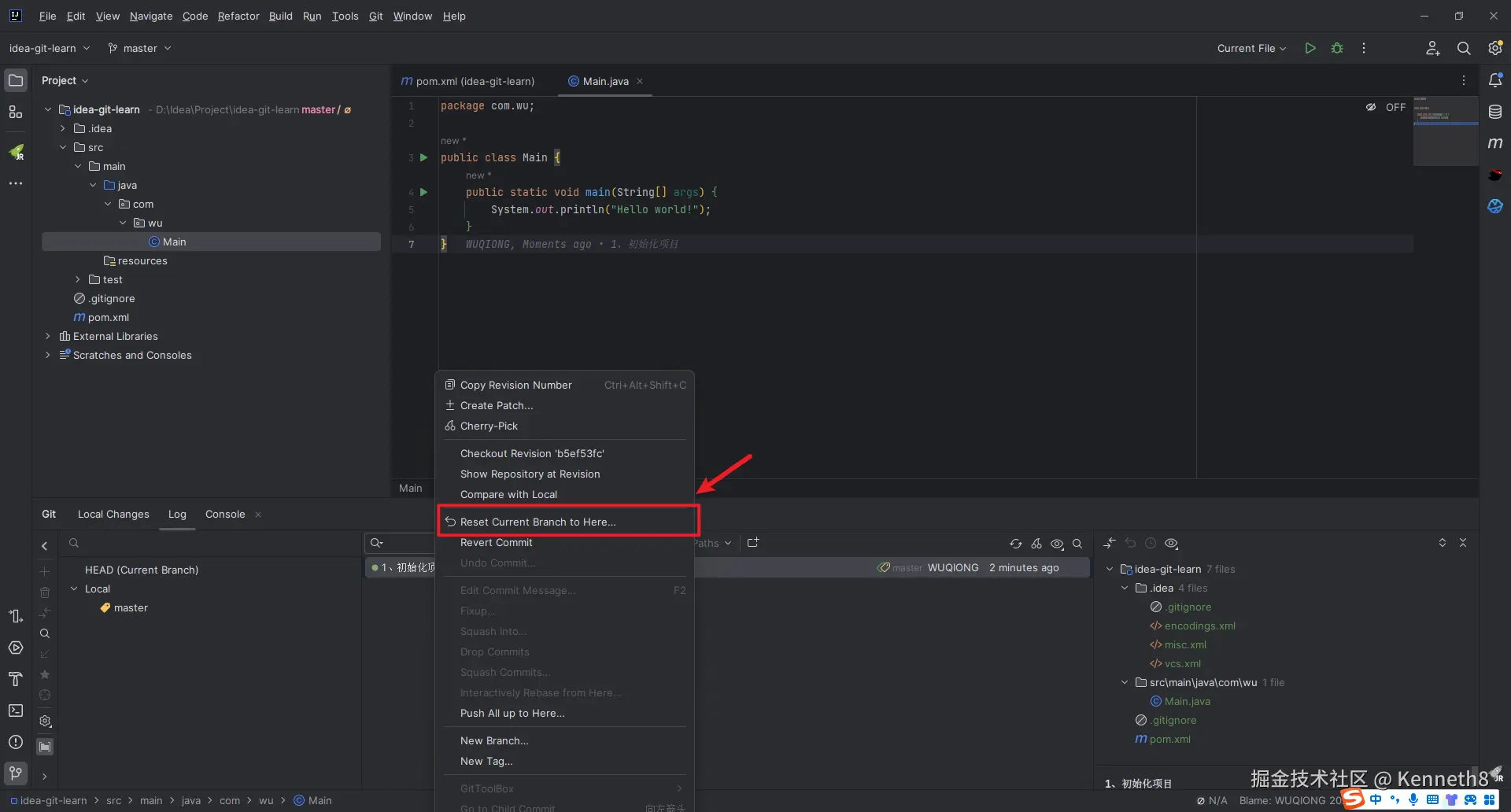Collapse the Local branches node
This screenshot has height=812, width=1511.
74,589
